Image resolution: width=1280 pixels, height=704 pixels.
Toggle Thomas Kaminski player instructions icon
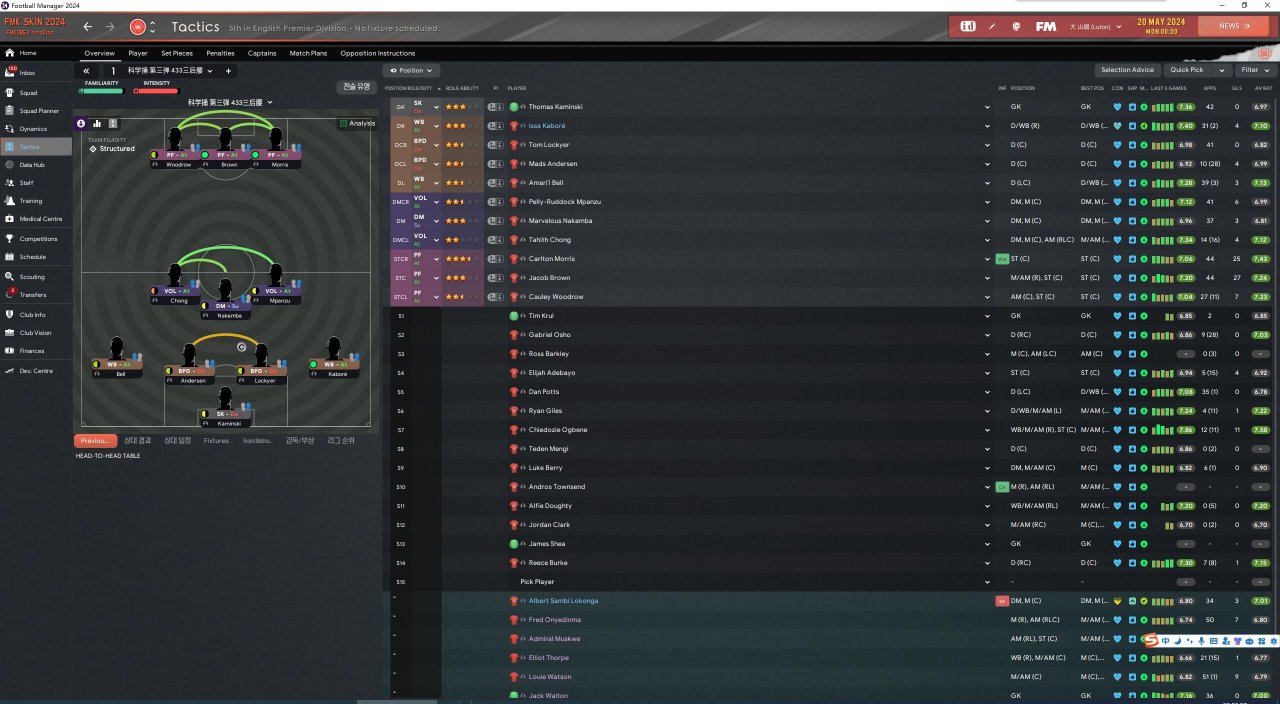pyautogui.click(x=495, y=107)
